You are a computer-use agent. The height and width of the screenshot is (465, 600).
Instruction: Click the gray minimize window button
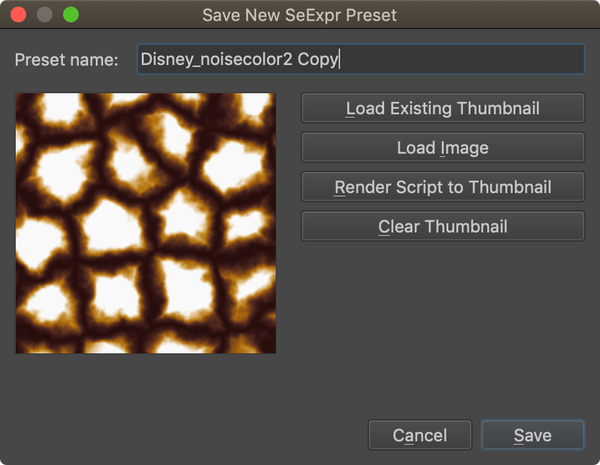tap(45, 15)
